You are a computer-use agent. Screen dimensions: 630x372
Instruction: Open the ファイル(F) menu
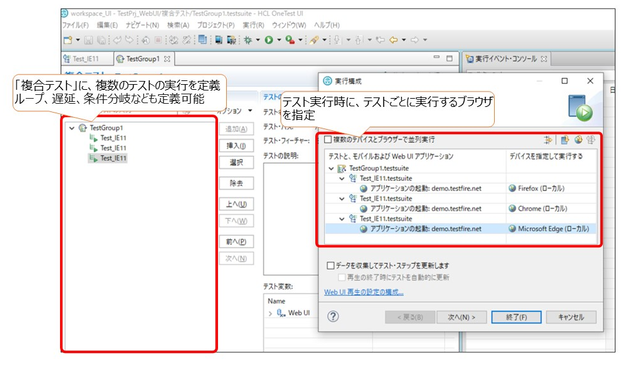(75, 25)
